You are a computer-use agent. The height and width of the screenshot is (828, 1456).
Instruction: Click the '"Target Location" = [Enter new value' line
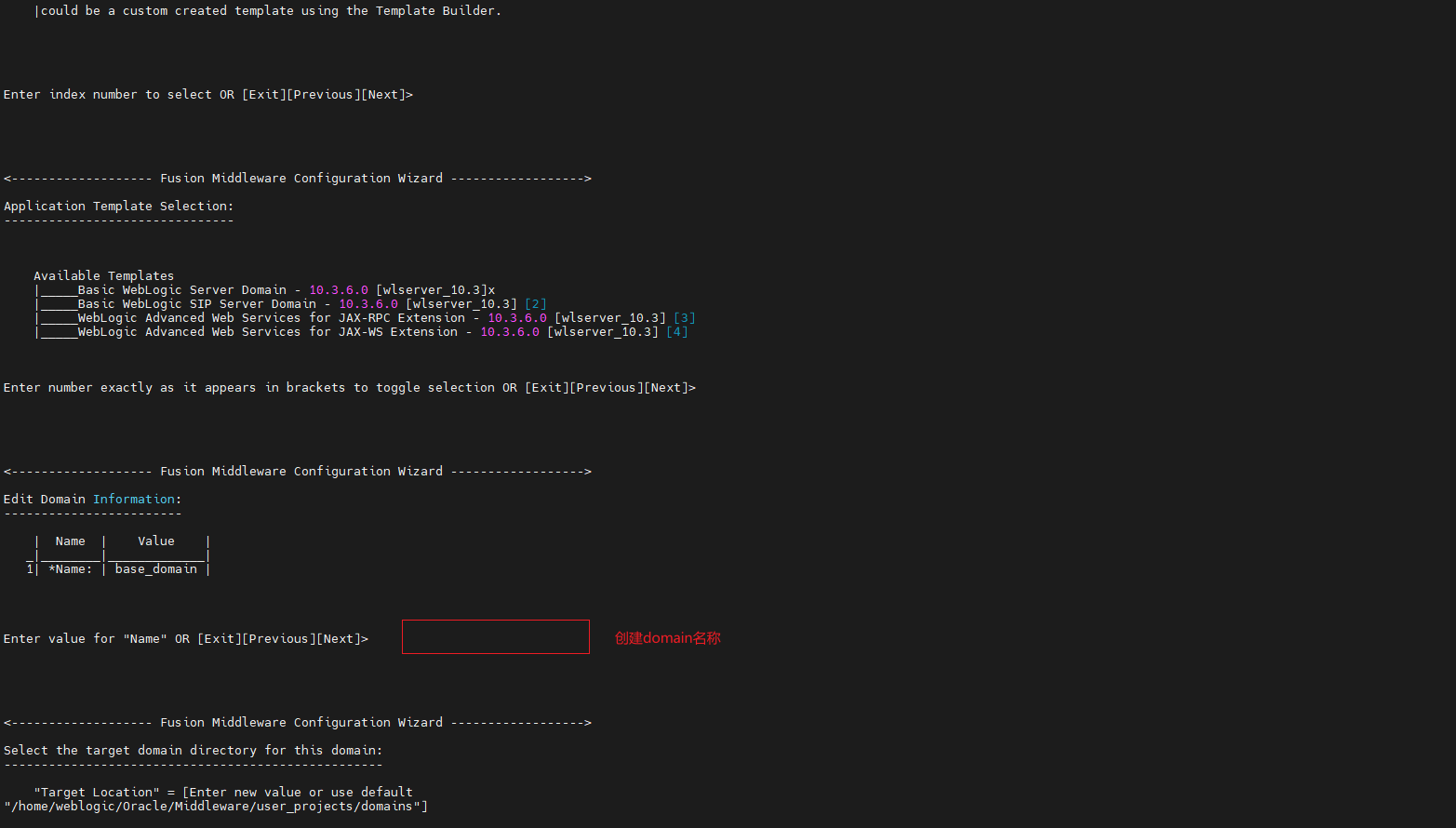coord(223,793)
